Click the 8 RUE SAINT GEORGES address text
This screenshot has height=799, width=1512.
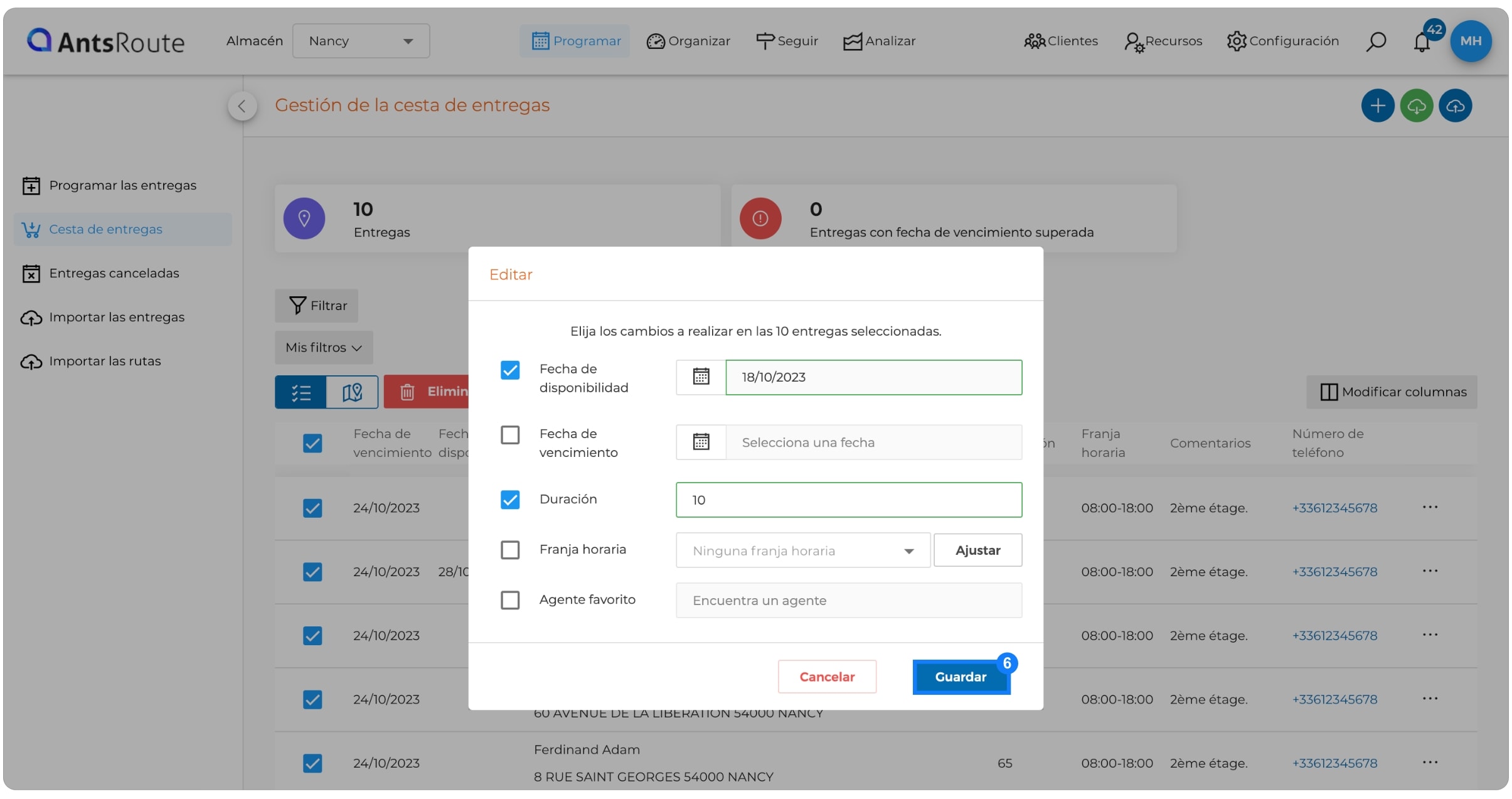[x=653, y=777]
